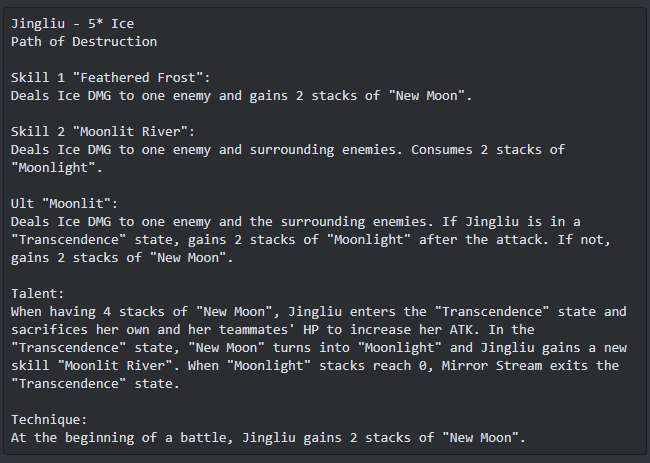Click the final Talent line ""Transcendence" state."
Image resolution: width=650 pixels, height=463 pixels.
point(95,384)
